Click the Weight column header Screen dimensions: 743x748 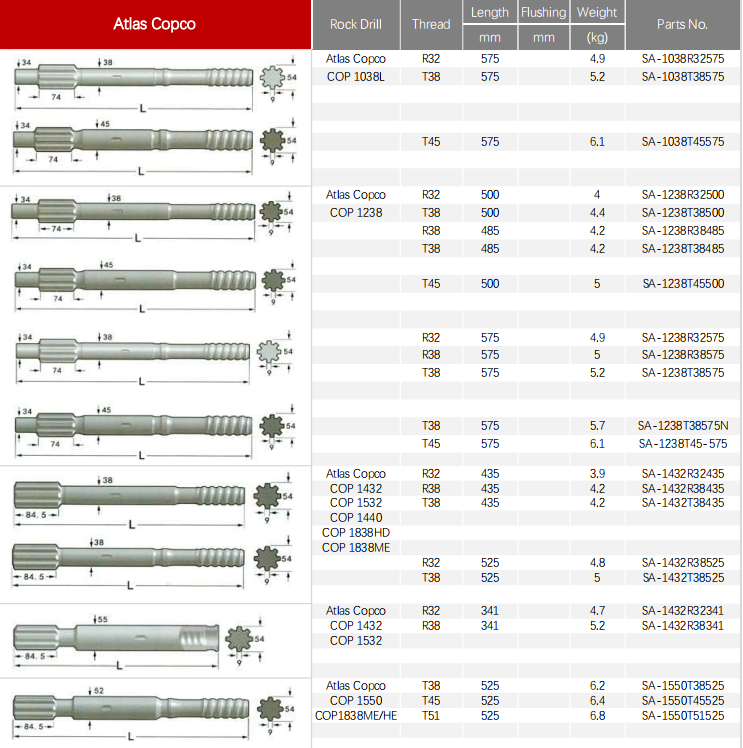coord(597,12)
